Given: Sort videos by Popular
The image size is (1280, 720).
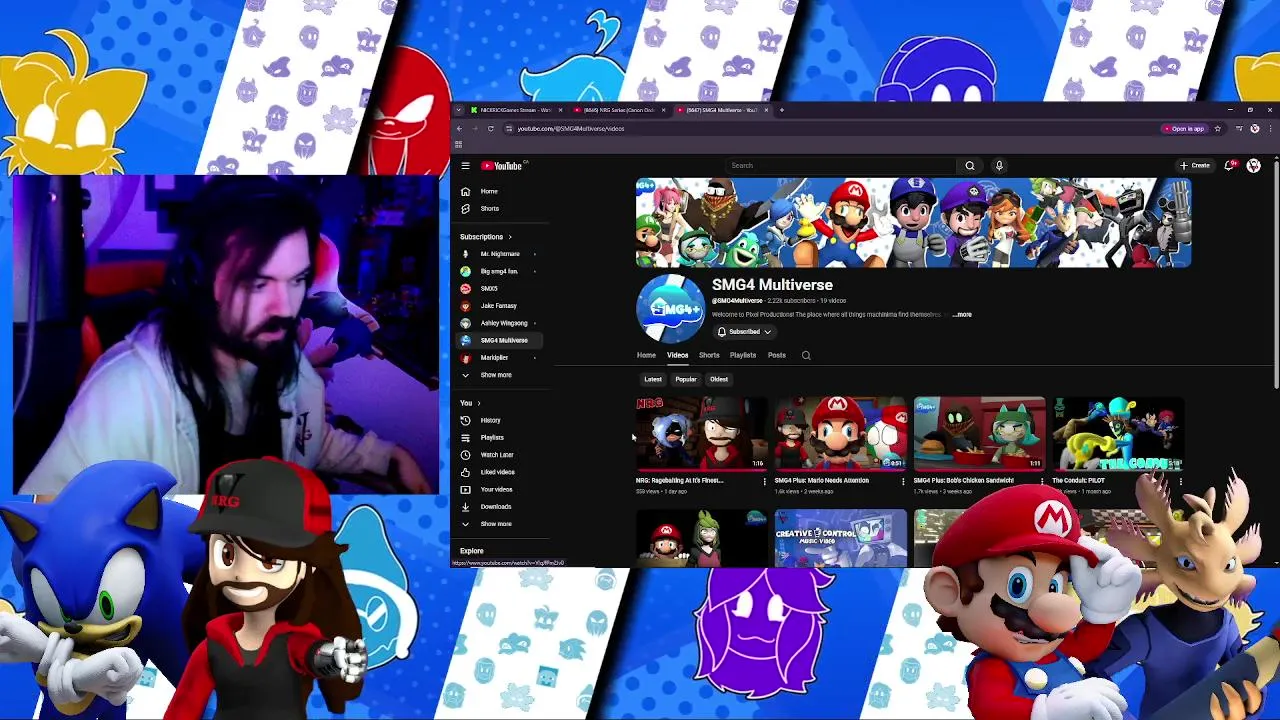Looking at the screenshot, I should [x=685, y=380].
